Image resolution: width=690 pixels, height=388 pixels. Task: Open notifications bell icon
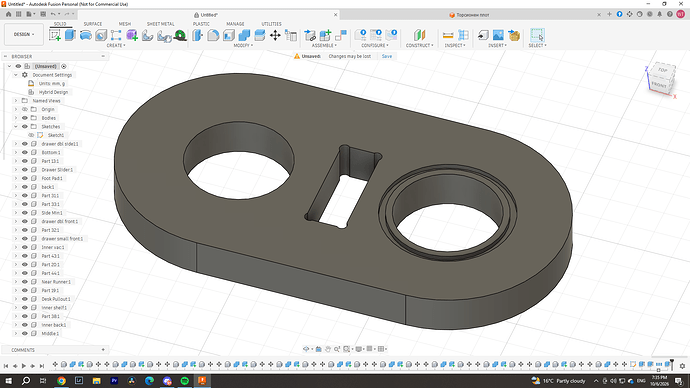coord(659,14)
